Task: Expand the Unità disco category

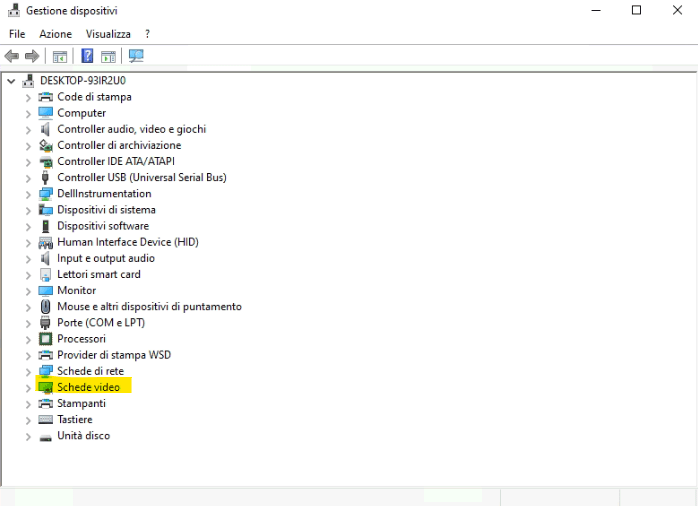Action: [x=28, y=436]
